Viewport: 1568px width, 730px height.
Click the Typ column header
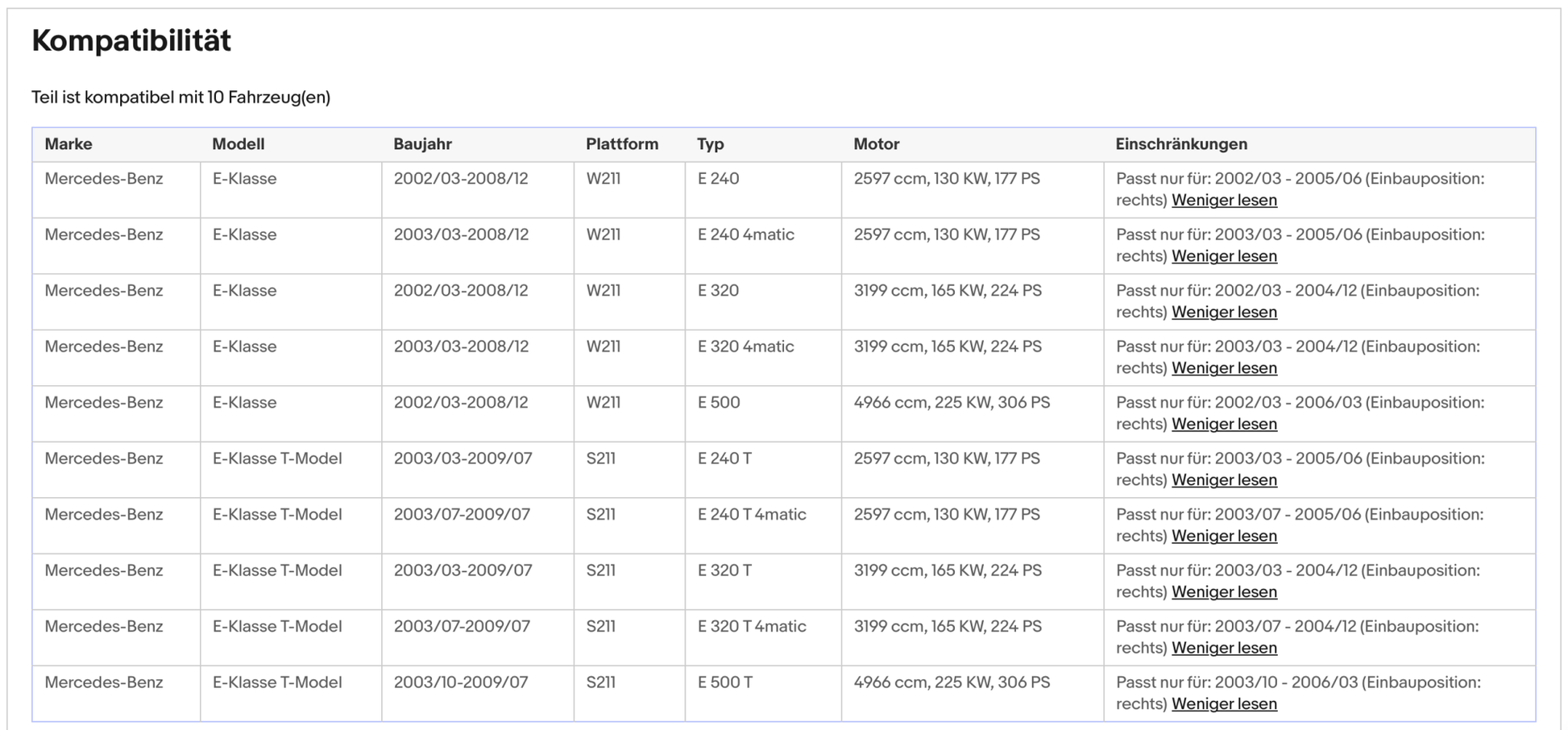tap(710, 144)
